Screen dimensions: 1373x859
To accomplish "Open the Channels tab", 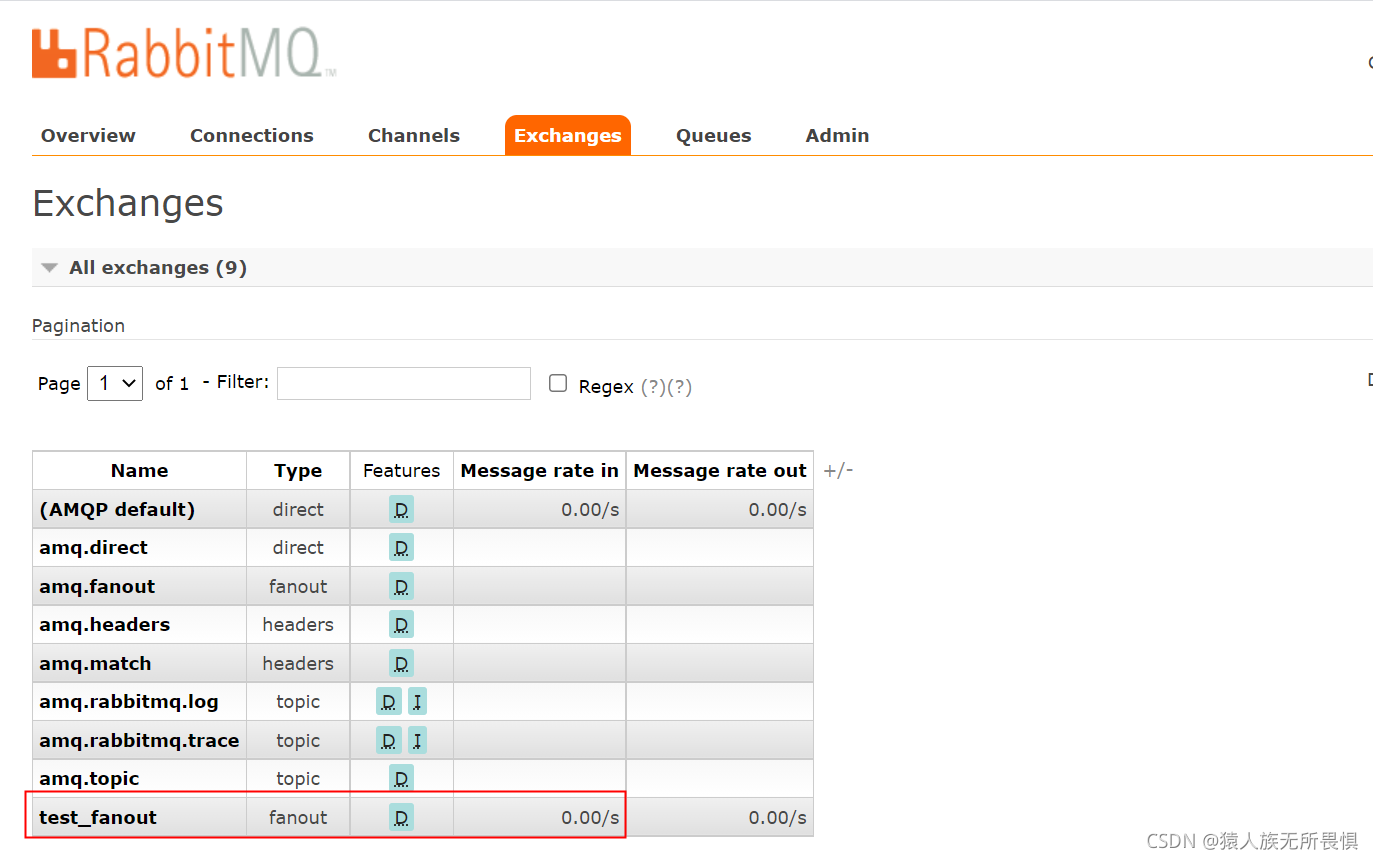I will (x=414, y=136).
